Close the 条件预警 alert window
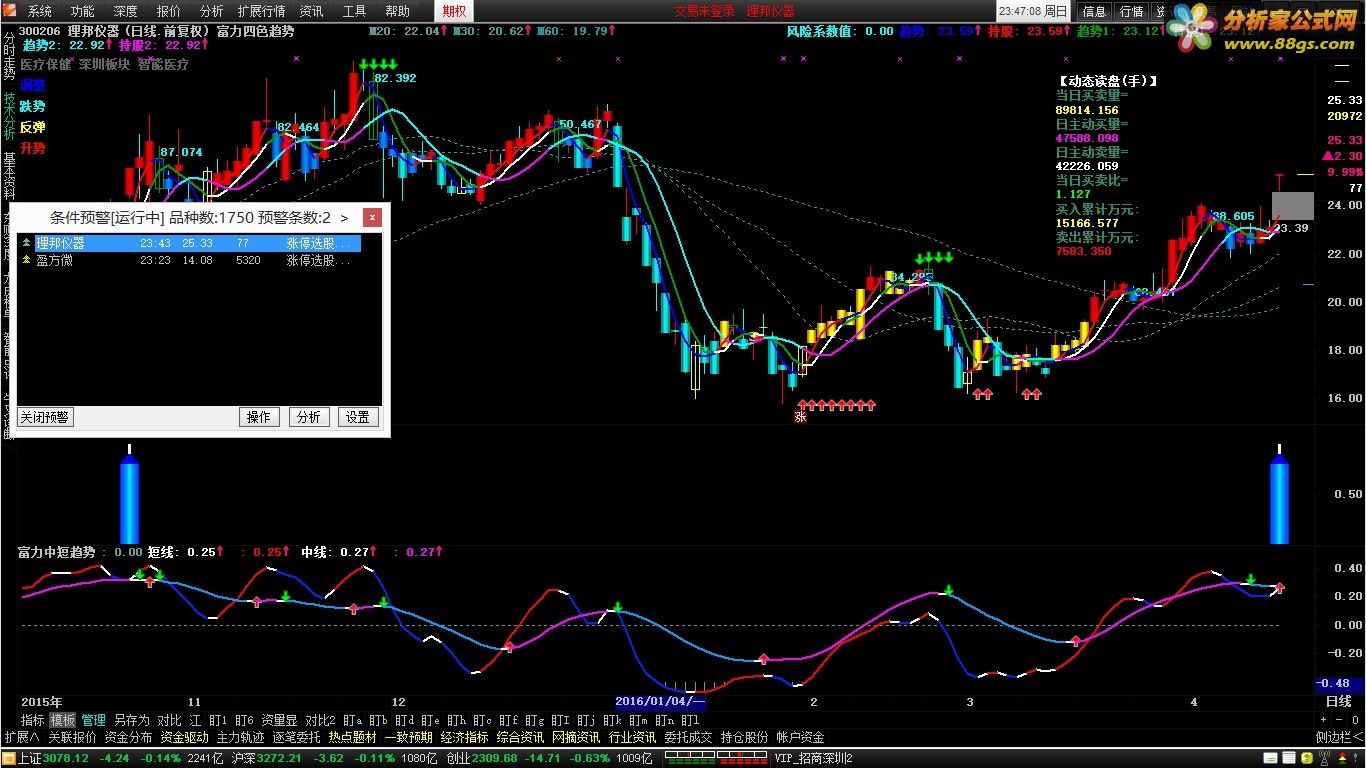 pos(372,217)
